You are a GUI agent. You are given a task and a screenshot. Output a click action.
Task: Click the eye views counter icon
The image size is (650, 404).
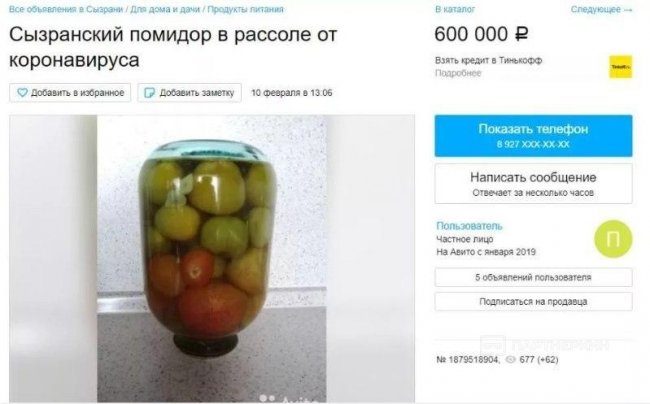[x=510, y=359]
